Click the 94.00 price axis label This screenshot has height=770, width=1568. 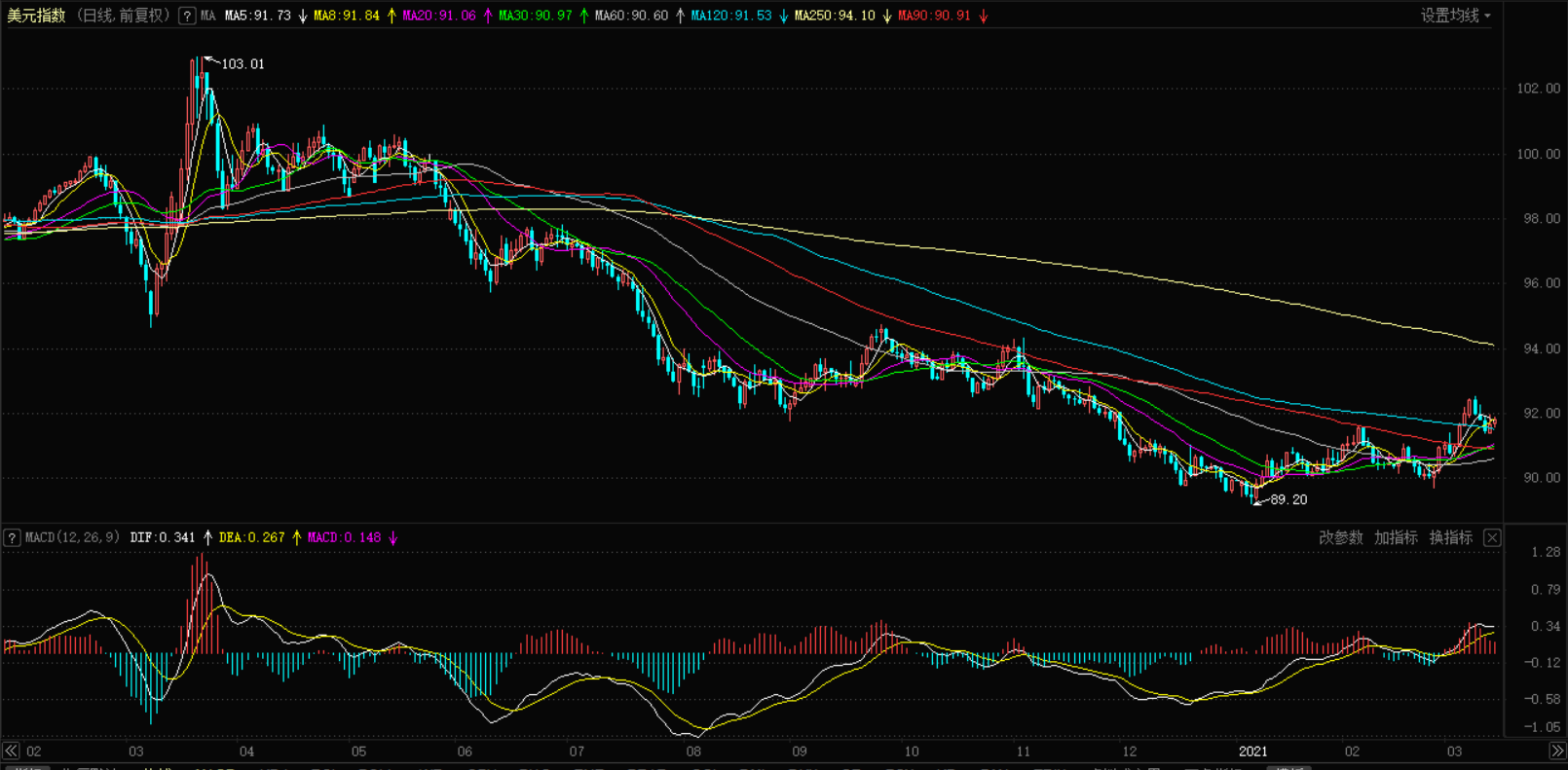coord(1542,348)
